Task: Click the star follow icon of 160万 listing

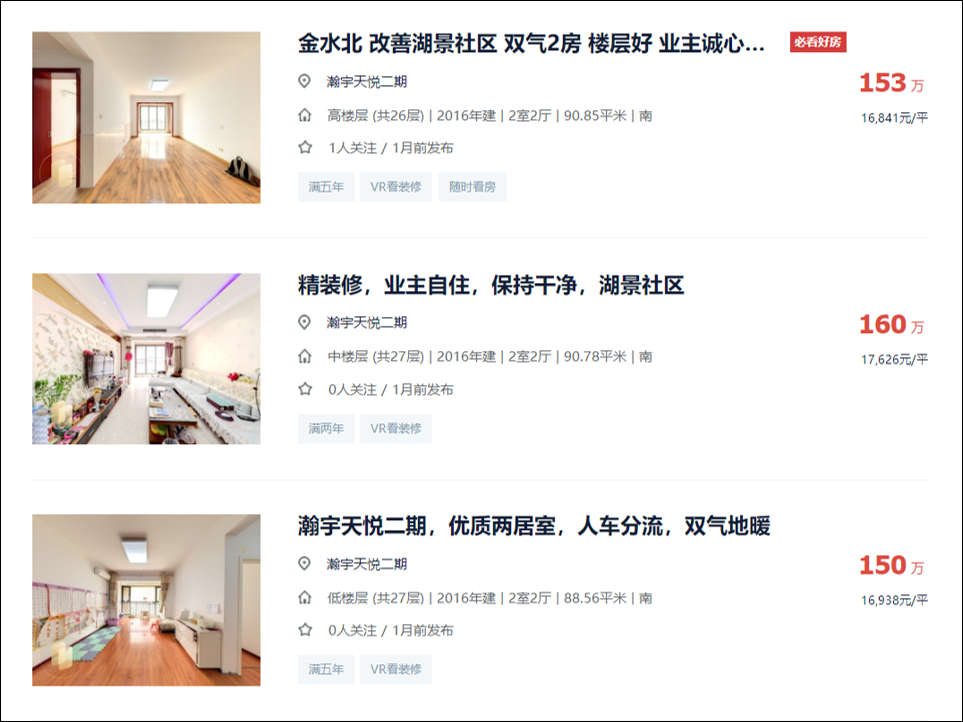Action: click(305, 389)
